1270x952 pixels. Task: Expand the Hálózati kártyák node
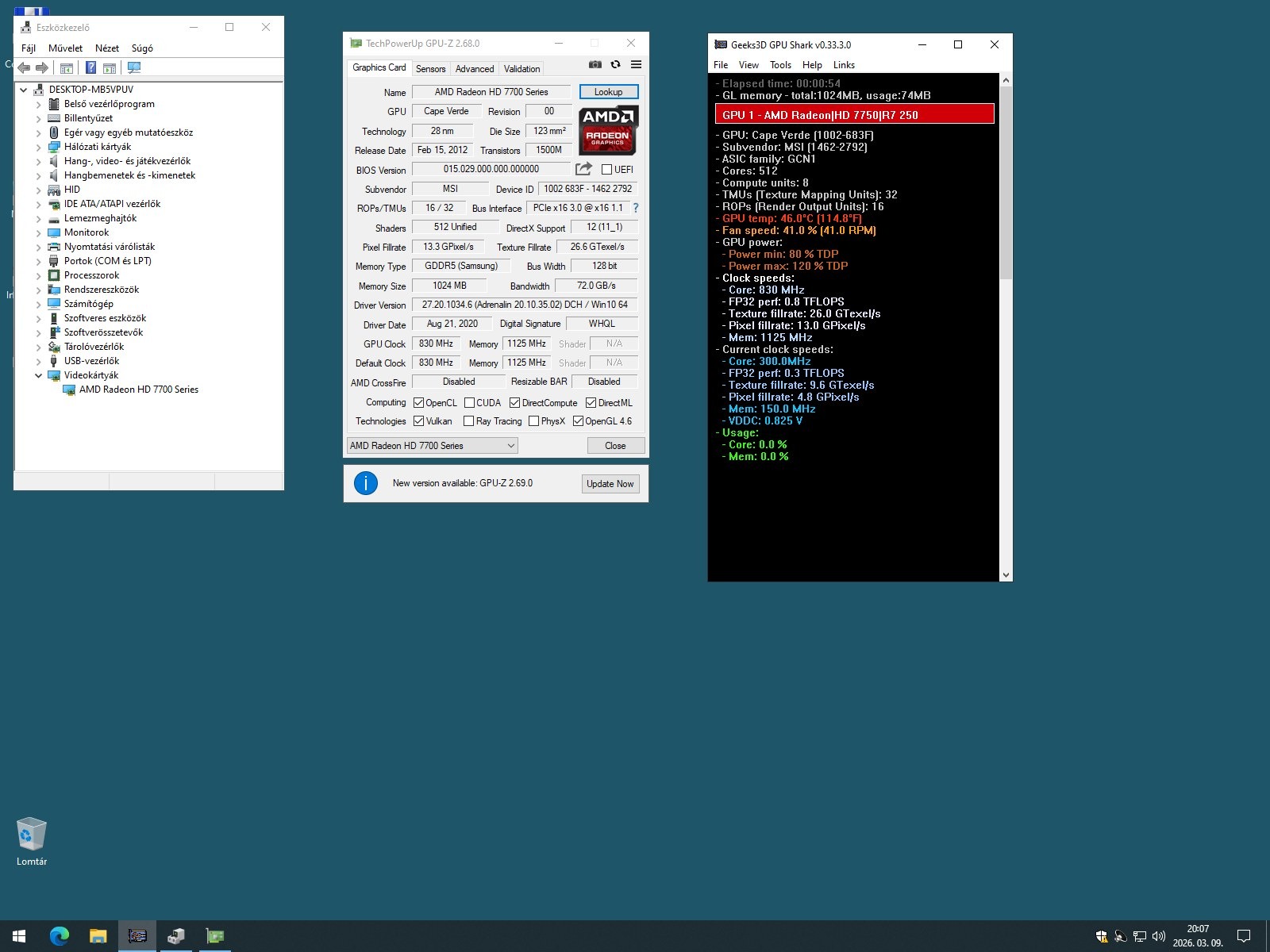38,147
